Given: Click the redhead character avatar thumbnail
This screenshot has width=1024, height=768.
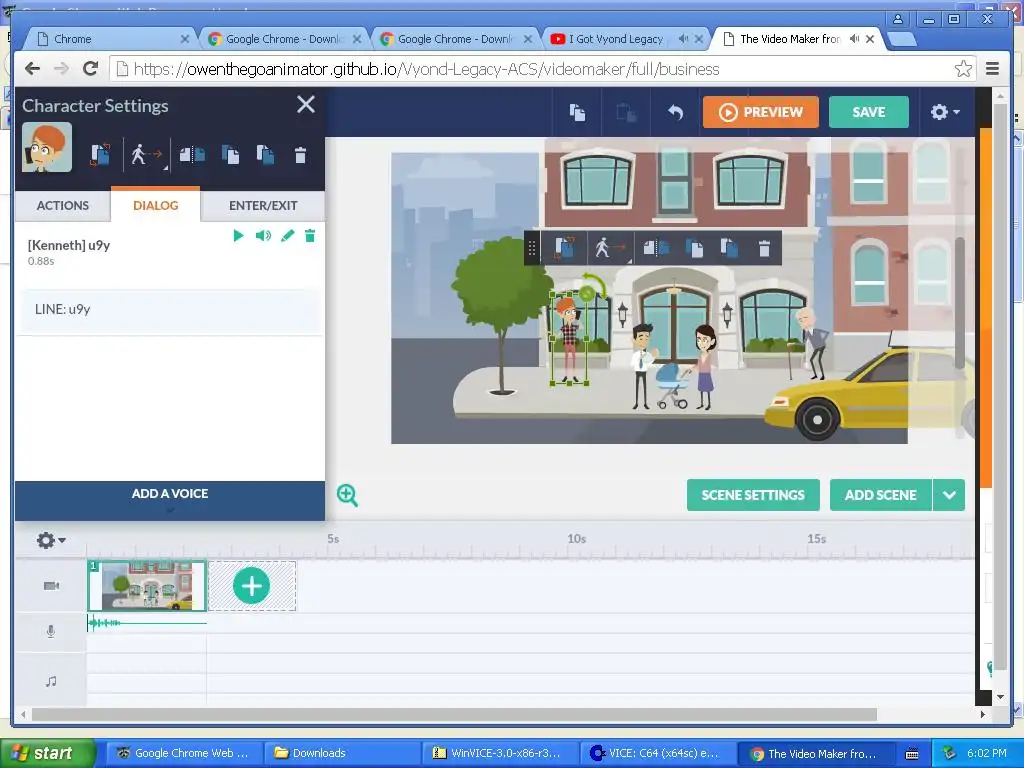Looking at the screenshot, I should (47, 148).
